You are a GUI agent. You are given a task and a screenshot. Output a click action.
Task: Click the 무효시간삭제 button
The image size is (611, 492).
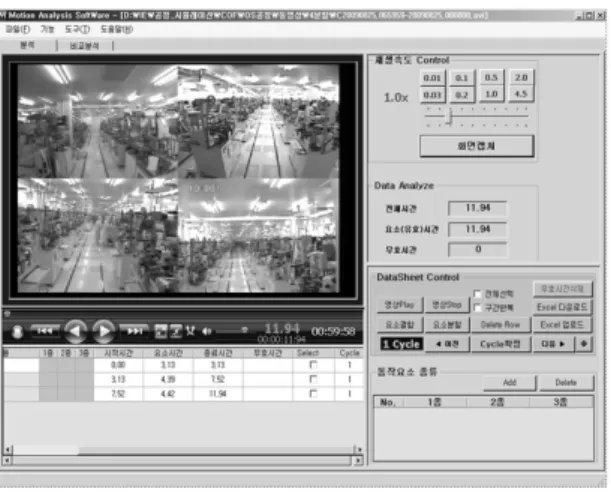click(x=562, y=289)
